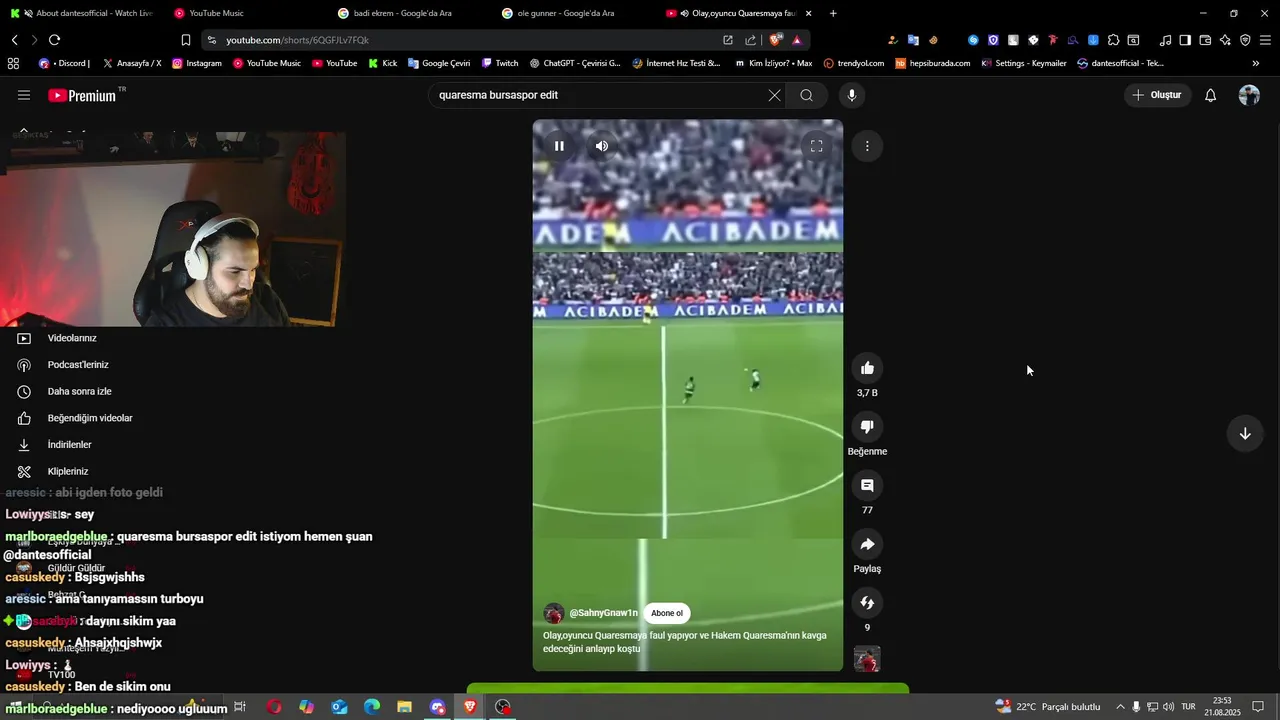This screenshot has height=720, width=1280.
Task: Open the taskbar weather widget
Action: (x=1048, y=707)
